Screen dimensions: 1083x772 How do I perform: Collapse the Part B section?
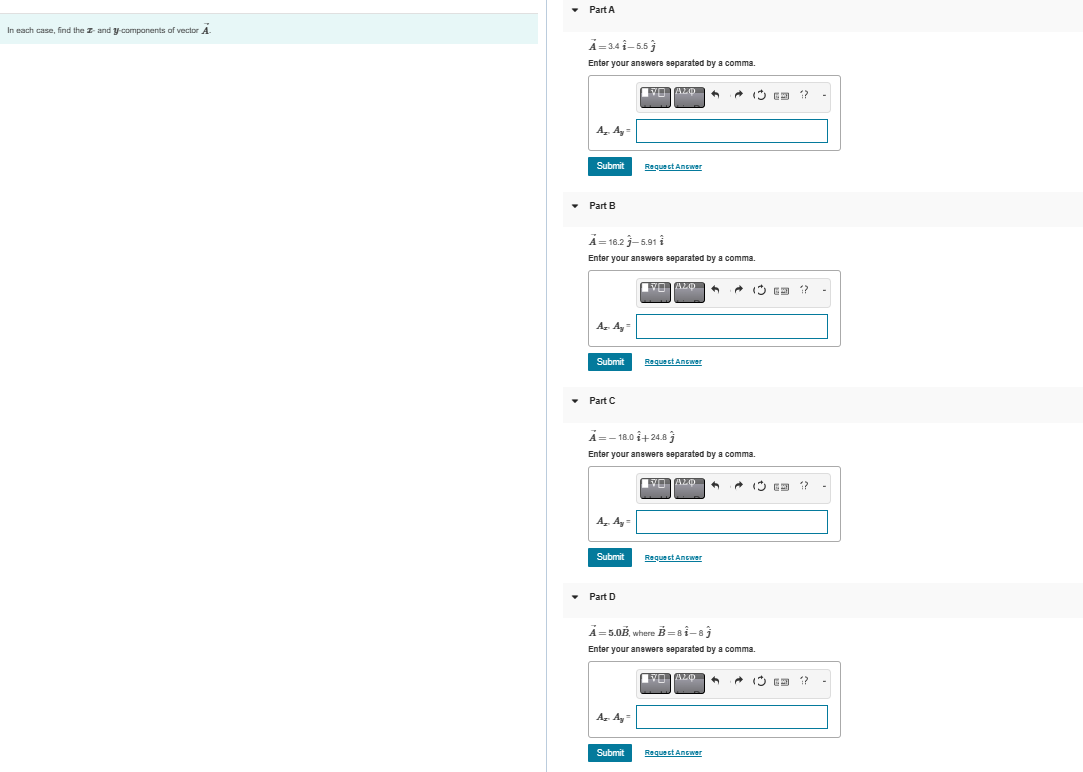pos(573,205)
